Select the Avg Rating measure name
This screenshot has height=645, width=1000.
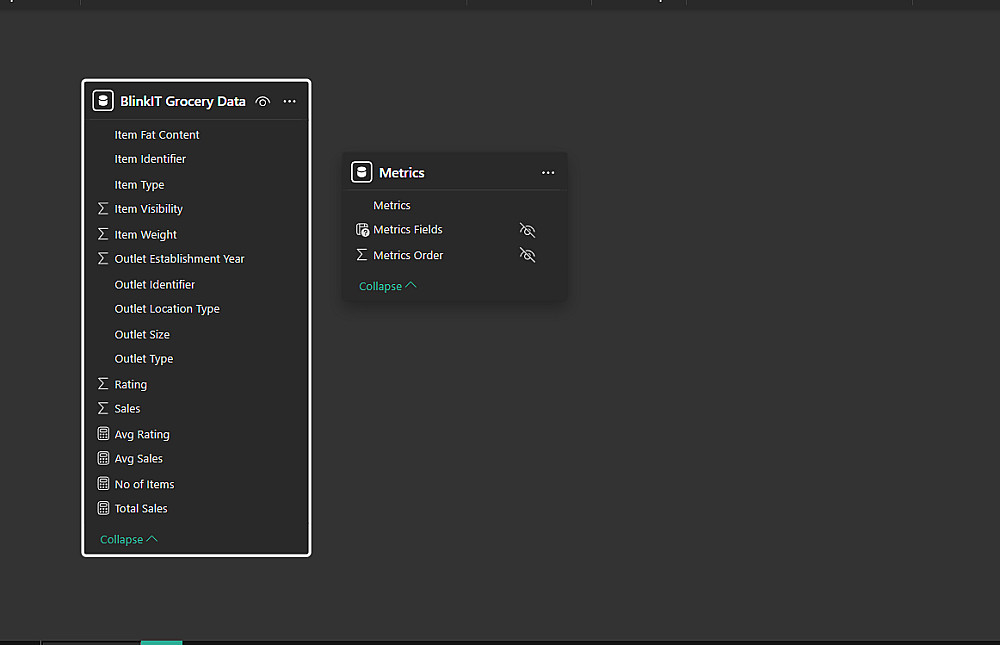click(142, 434)
